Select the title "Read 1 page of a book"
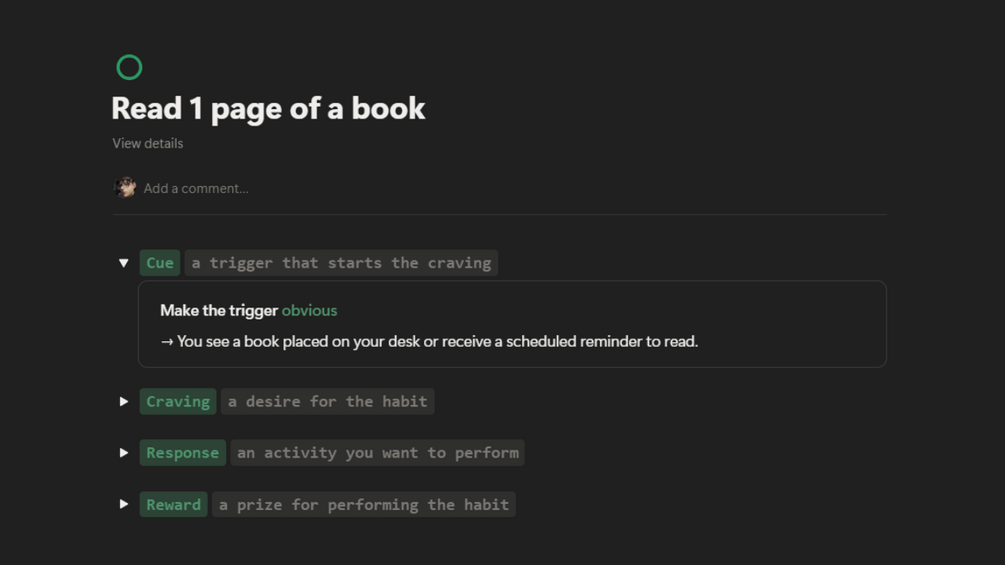This screenshot has height=565, width=1005. point(268,108)
